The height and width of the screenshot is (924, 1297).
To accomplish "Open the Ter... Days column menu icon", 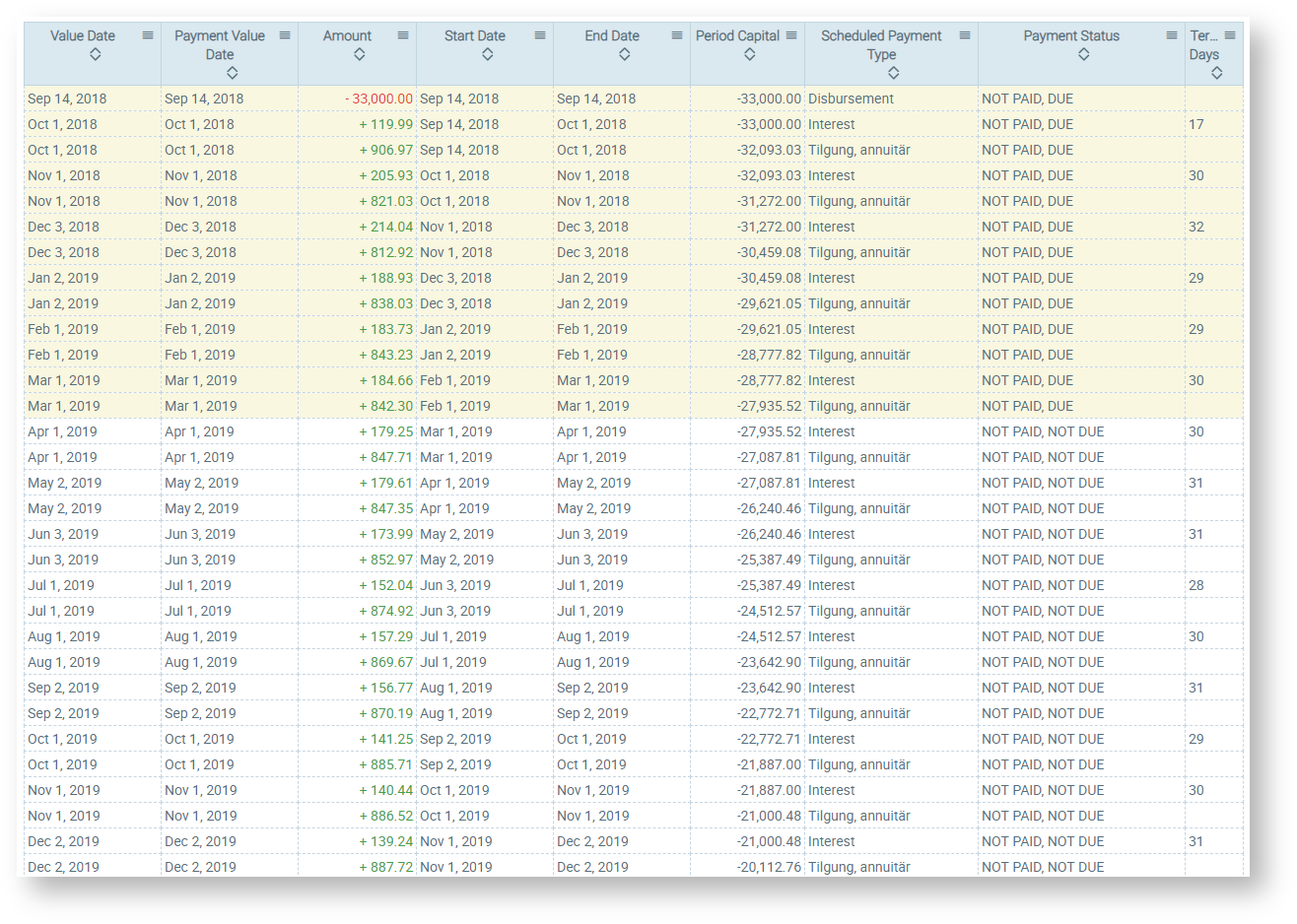I will click(1230, 35).
